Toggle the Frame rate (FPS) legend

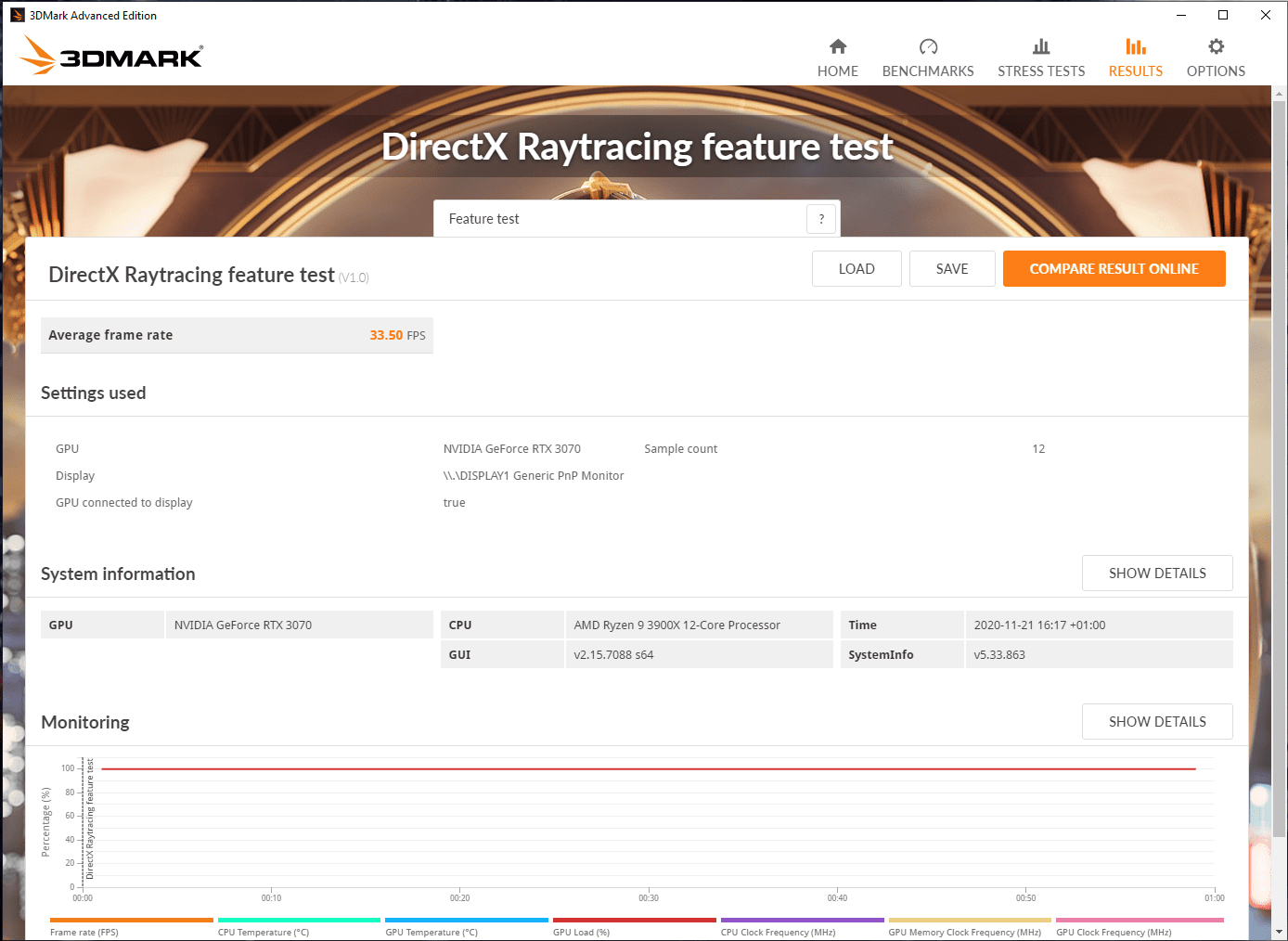pyautogui.click(x=131, y=927)
